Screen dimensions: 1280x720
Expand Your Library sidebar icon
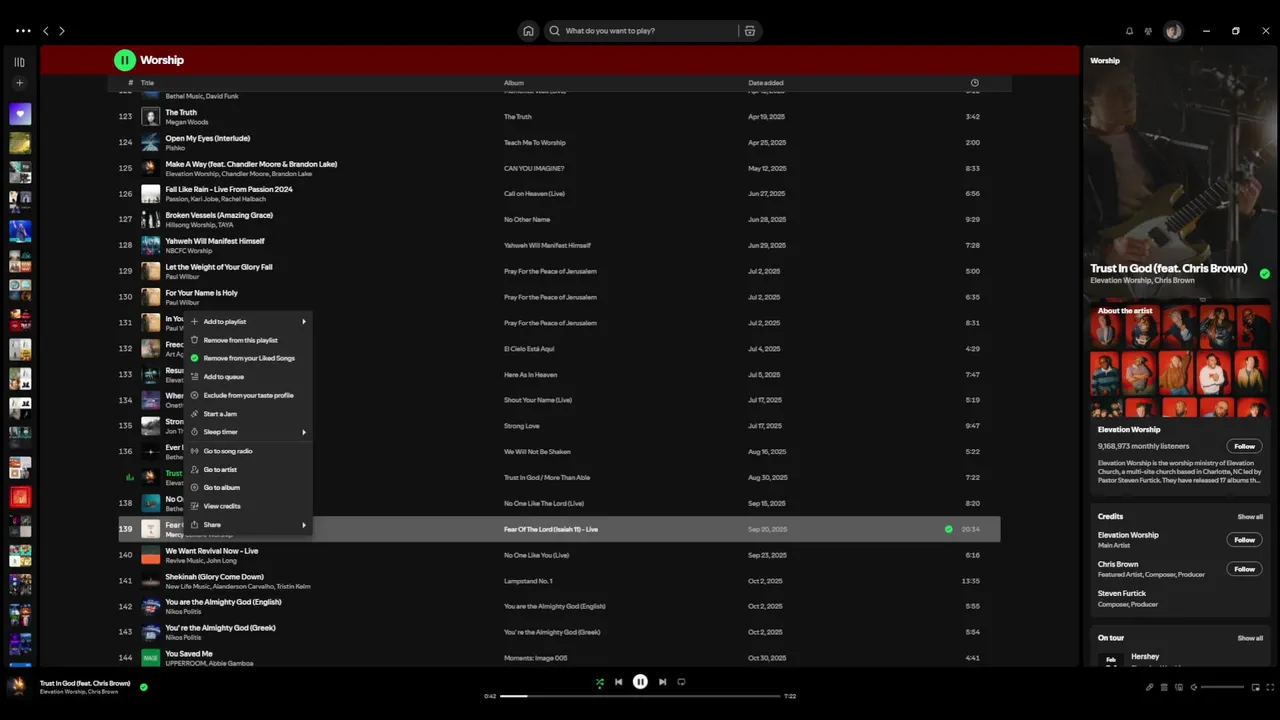click(x=19, y=62)
